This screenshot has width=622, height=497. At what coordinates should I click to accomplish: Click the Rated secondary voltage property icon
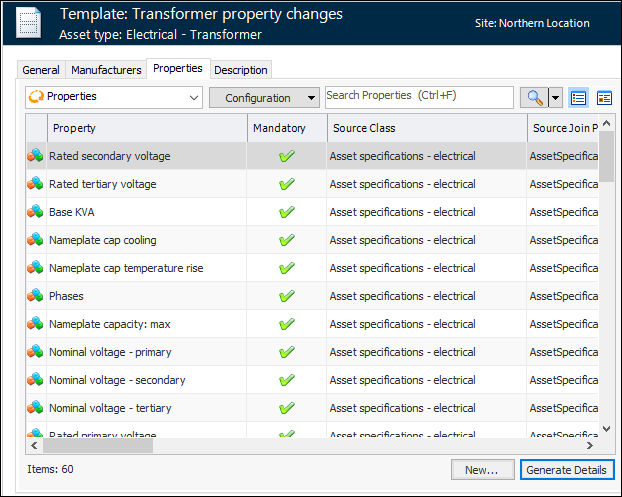(x=35, y=156)
